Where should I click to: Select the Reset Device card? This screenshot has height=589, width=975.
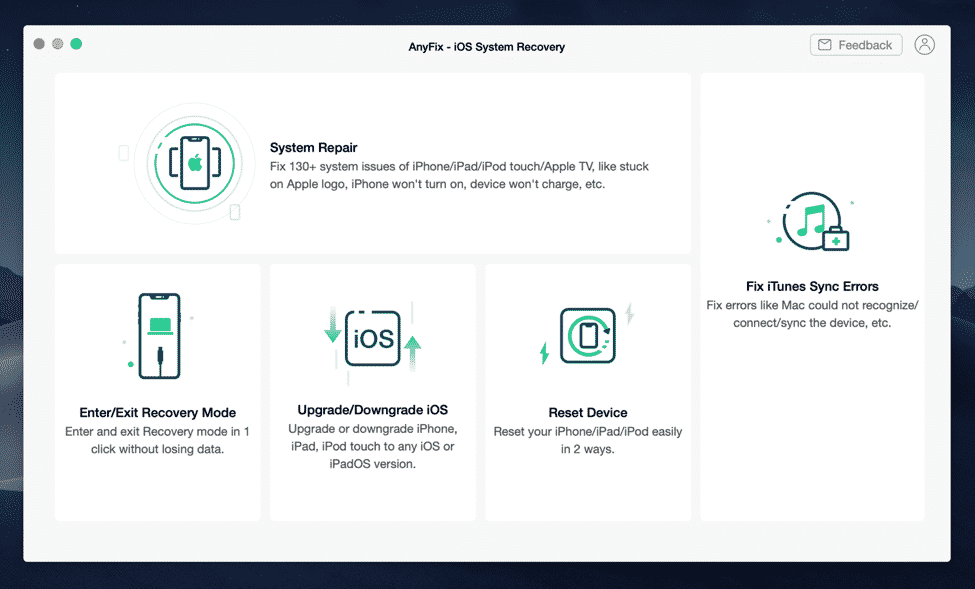(587, 391)
